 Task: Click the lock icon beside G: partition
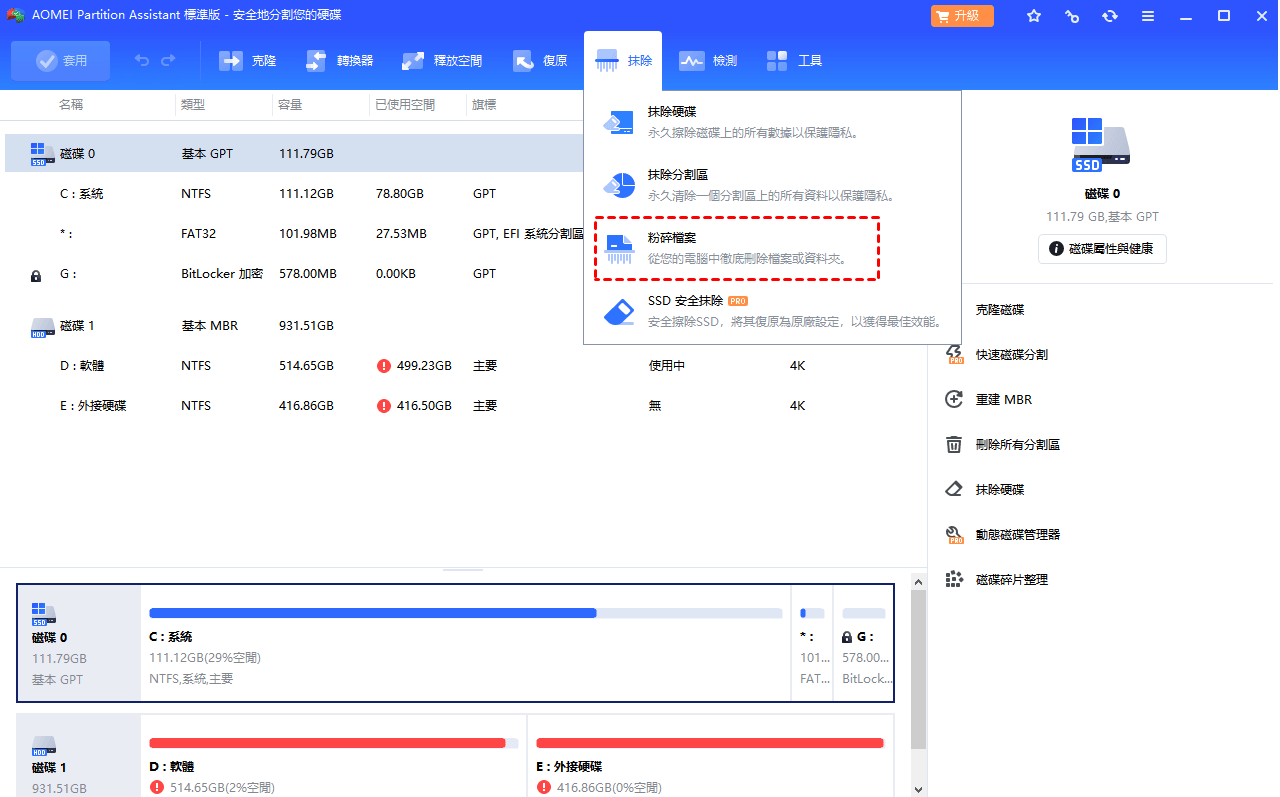coord(37,275)
